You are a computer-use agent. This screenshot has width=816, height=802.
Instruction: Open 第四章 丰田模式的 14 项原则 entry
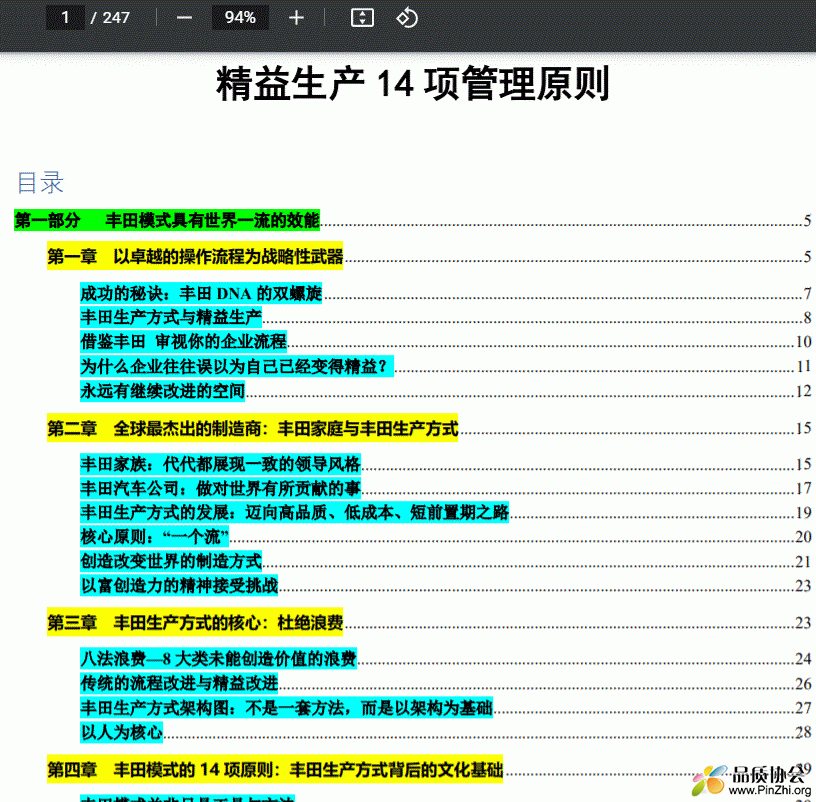click(x=275, y=769)
